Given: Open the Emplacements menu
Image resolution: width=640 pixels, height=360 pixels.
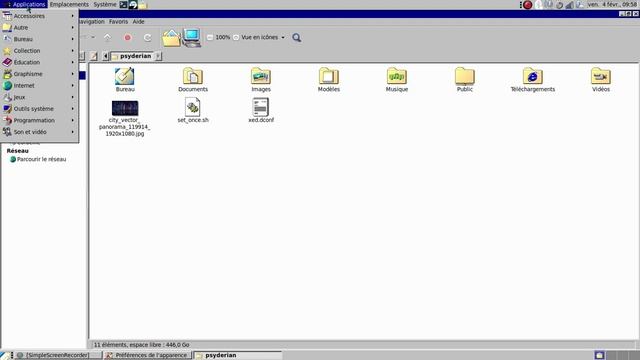Looking at the screenshot, I should (x=69, y=4).
